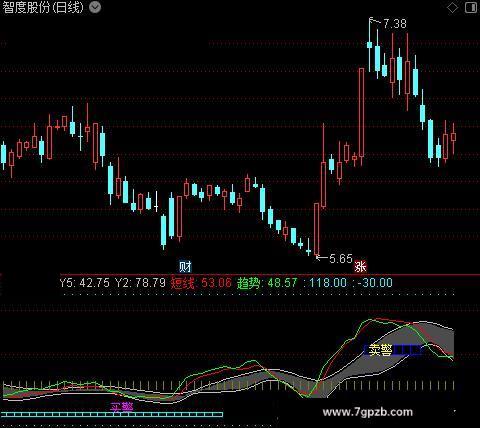Click the cyan dashed buy-signal bar
Screen dimensions: 480x428
(112, 414)
